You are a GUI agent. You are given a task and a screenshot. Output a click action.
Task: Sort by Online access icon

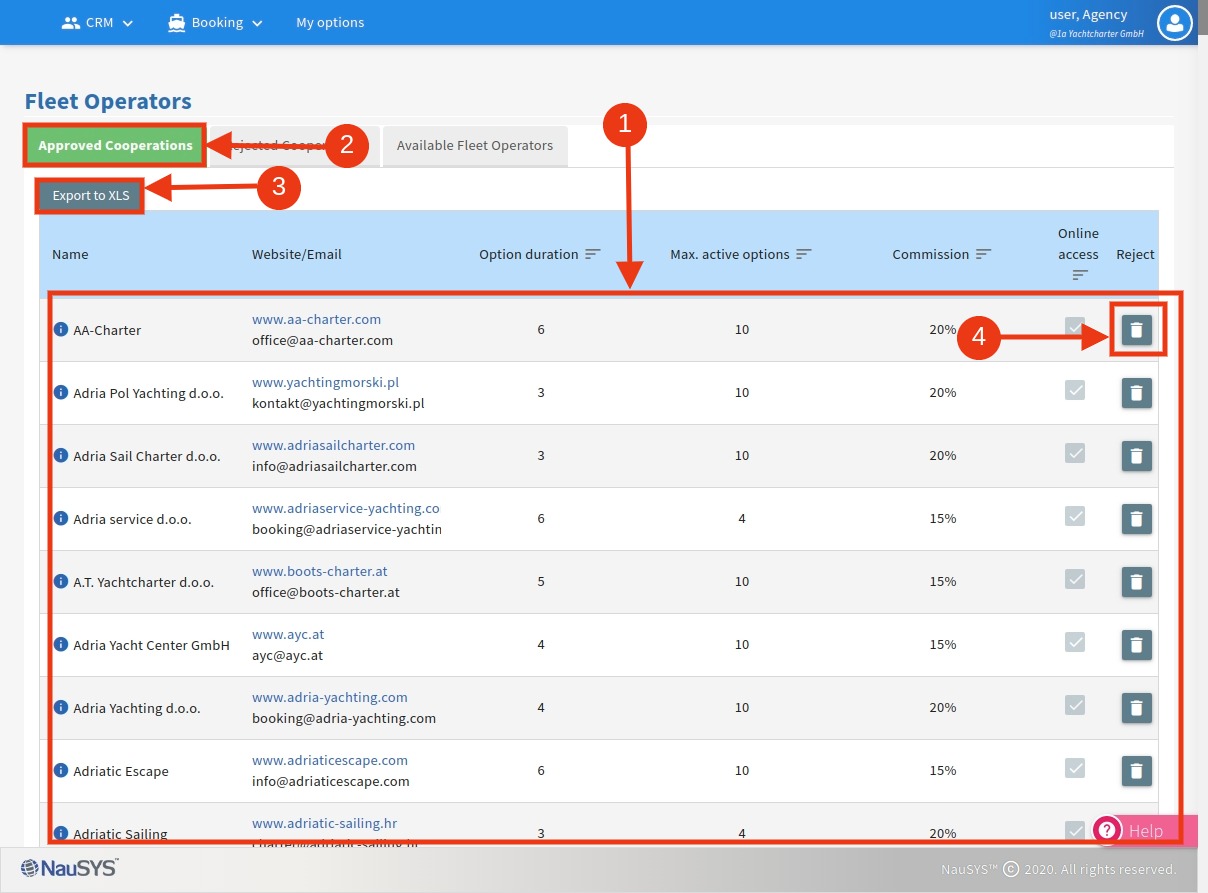[x=1079, y=275]
